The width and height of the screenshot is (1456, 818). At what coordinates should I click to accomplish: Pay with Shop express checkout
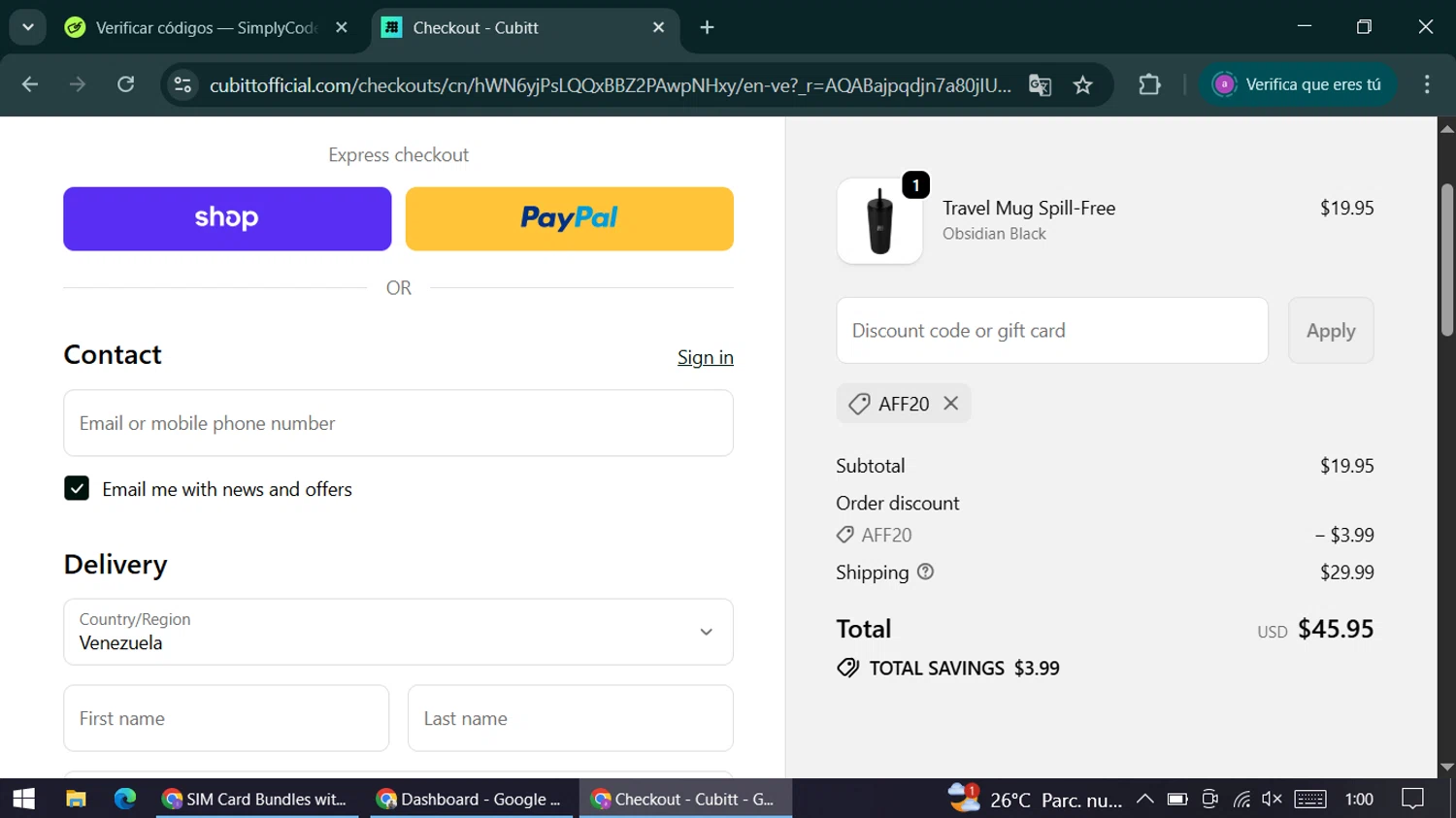(x=227, y=218)
